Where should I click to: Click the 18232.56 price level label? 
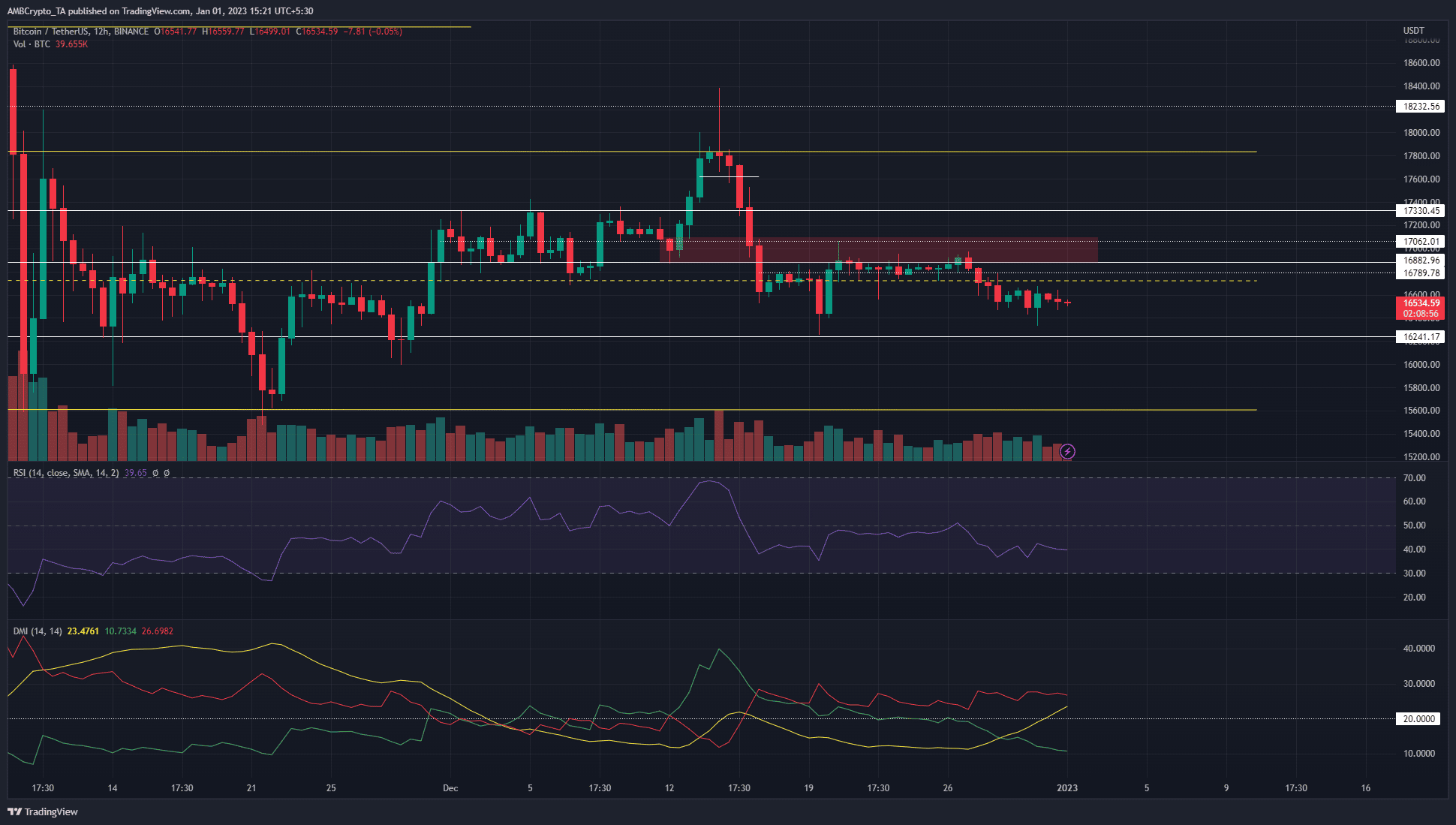click(x=1421, y=107)
